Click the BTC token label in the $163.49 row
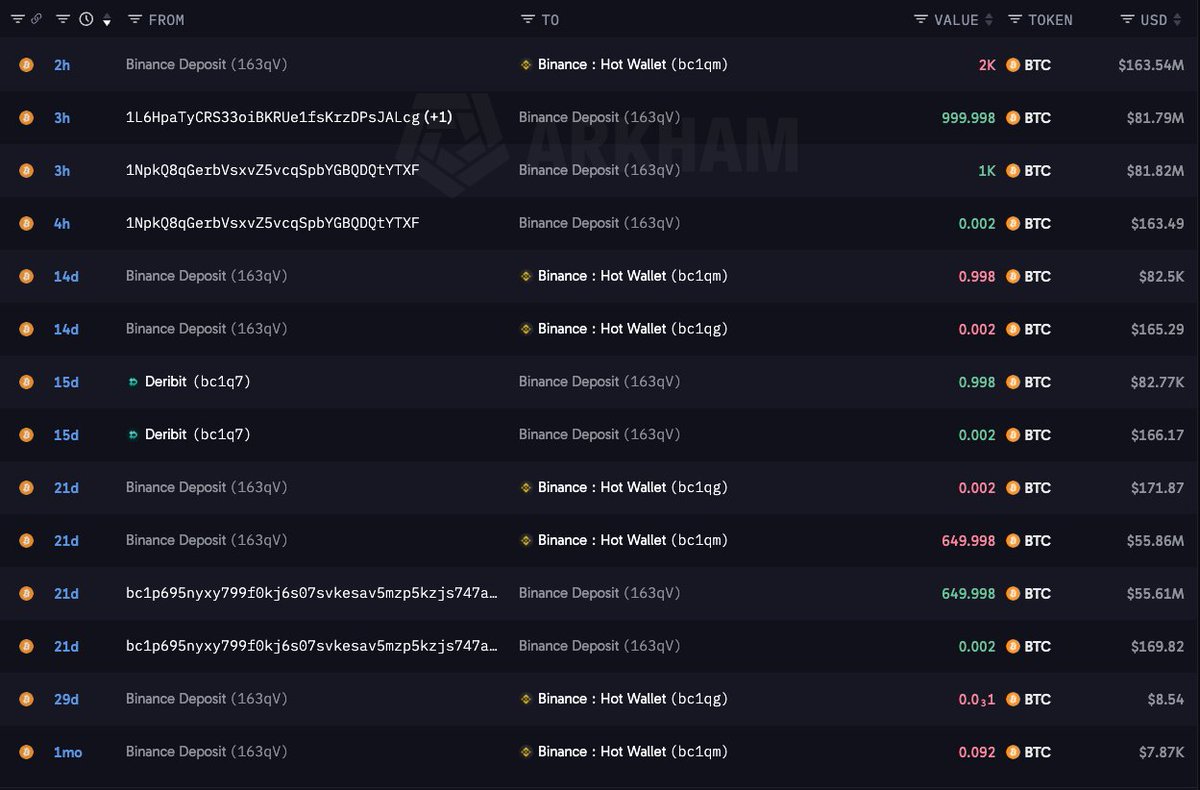The height and width of the screenshot is (790, 1200). (1038, 224)
